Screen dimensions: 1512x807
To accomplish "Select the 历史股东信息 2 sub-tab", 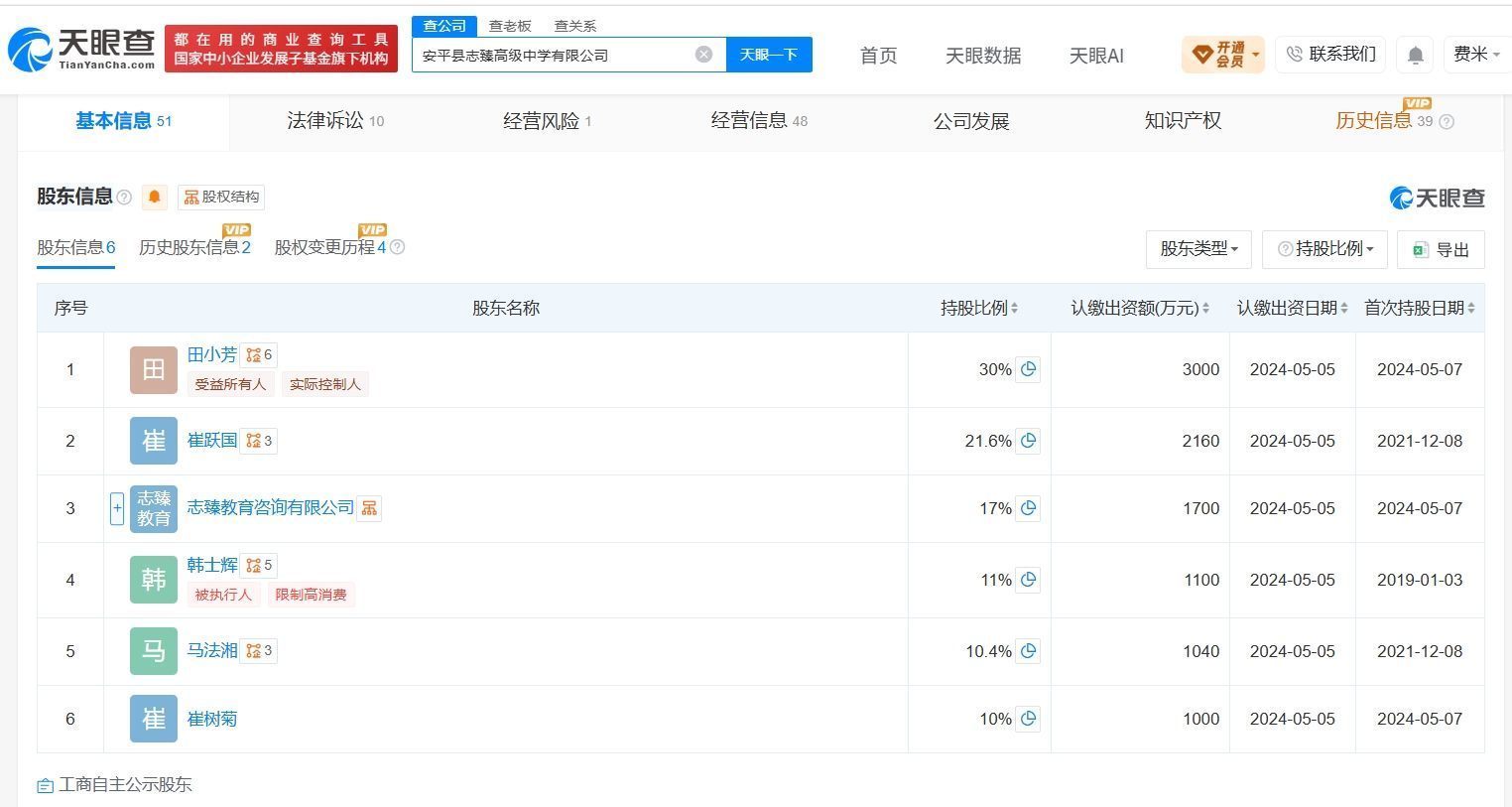I will 194,248.
